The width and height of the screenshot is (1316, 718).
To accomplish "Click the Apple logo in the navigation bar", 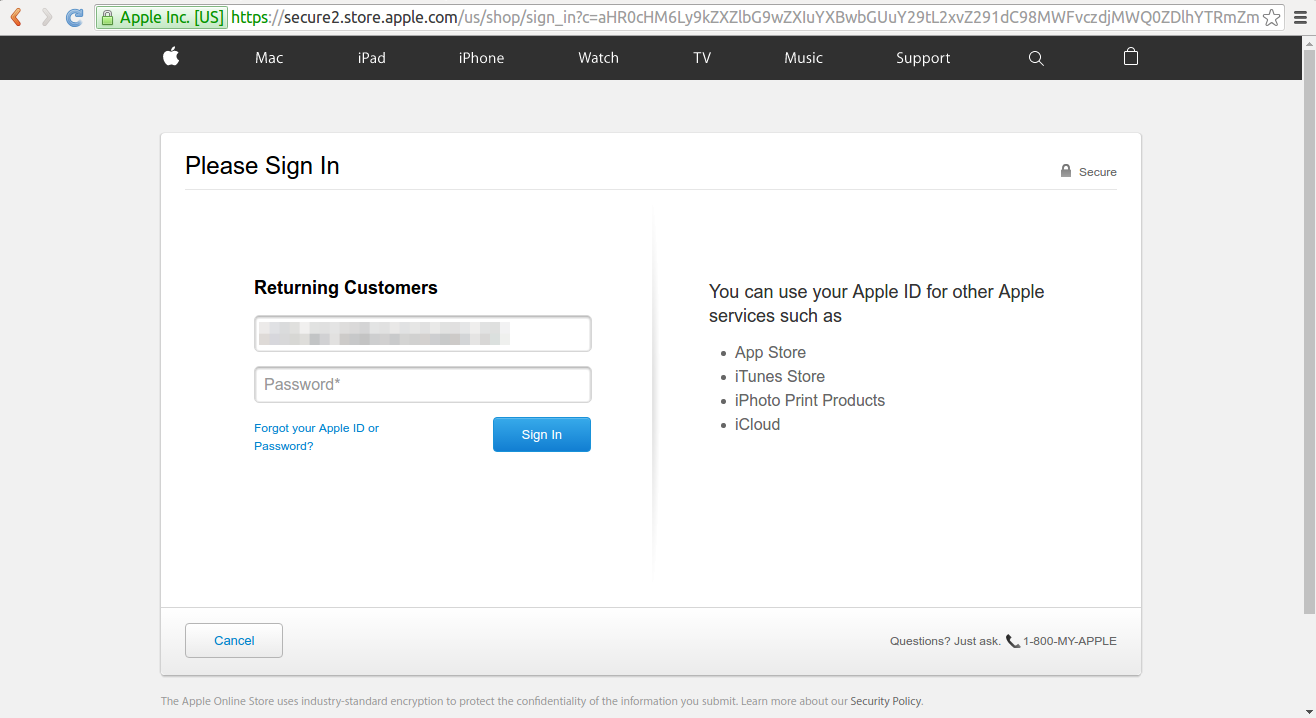I will pos(170,57).
